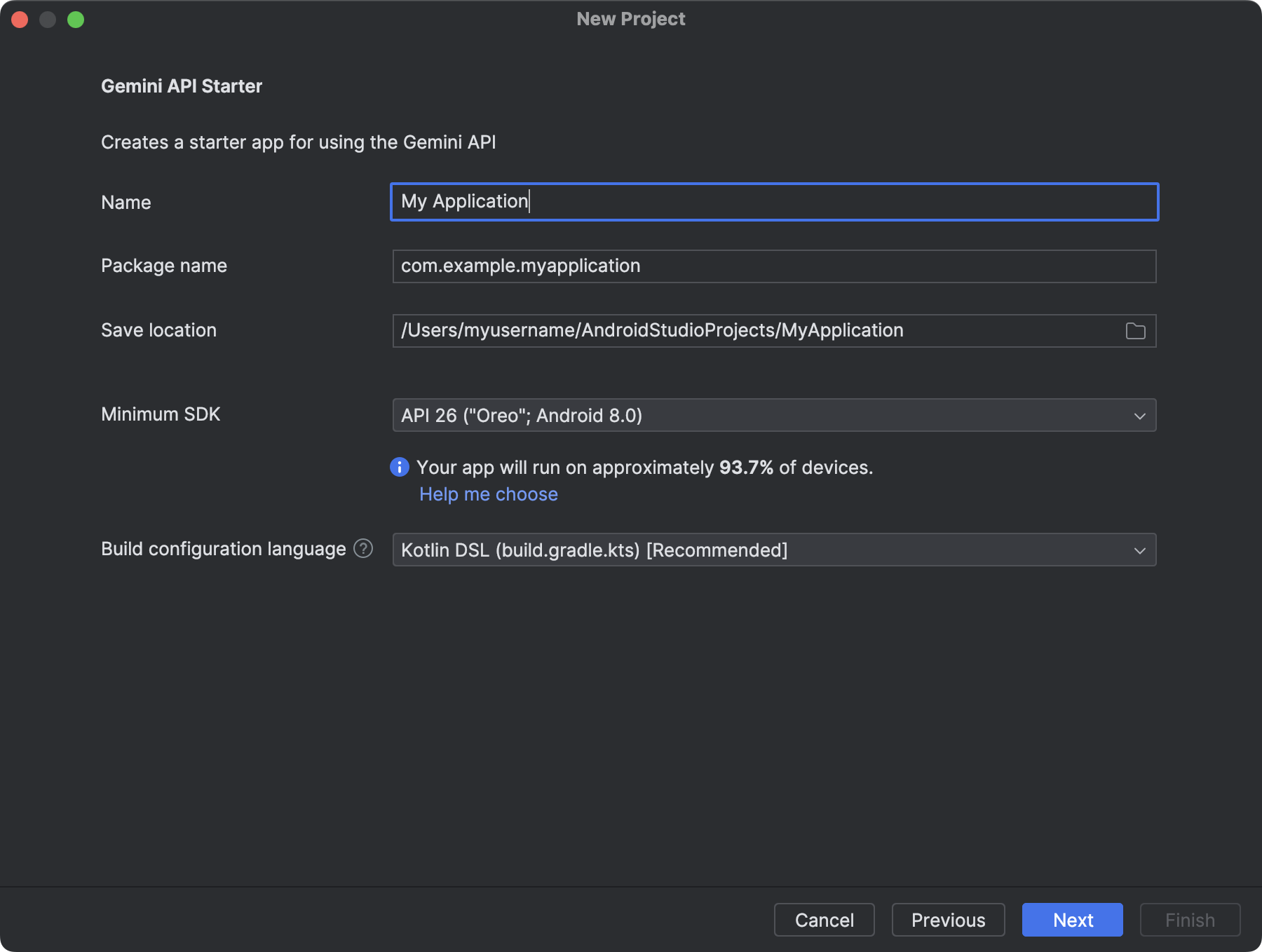Viewport: 1262px width, 952px height.
Task: Click the green maximize window button
Action: (x=76, y=20)
